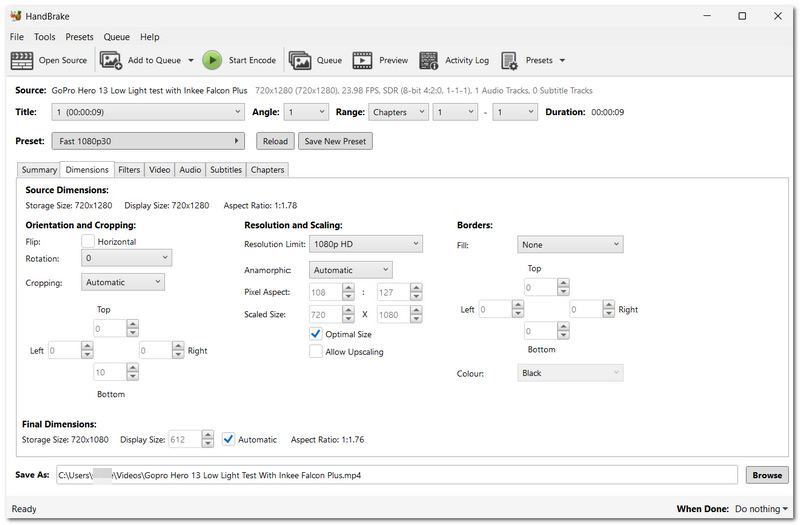Click the Open Source clapperboard icon

(x=22, y=60)
